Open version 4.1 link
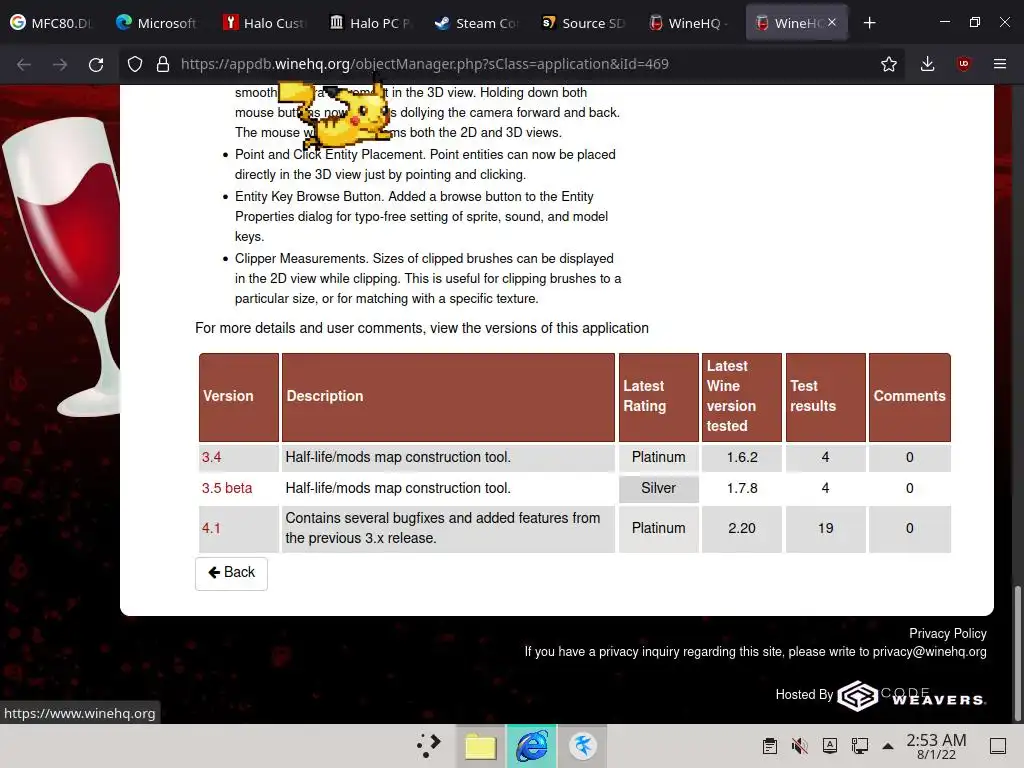This screenshot has width=1024, height=768. point(211,528)
